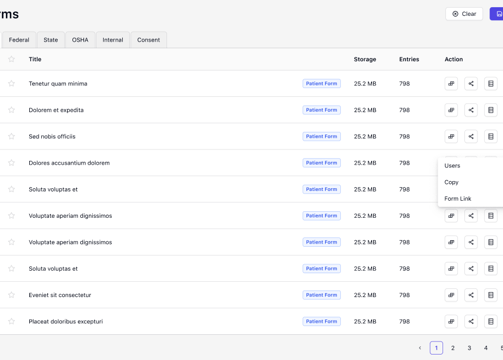Switch to the OSHA tab

click(x=80, y=40)
